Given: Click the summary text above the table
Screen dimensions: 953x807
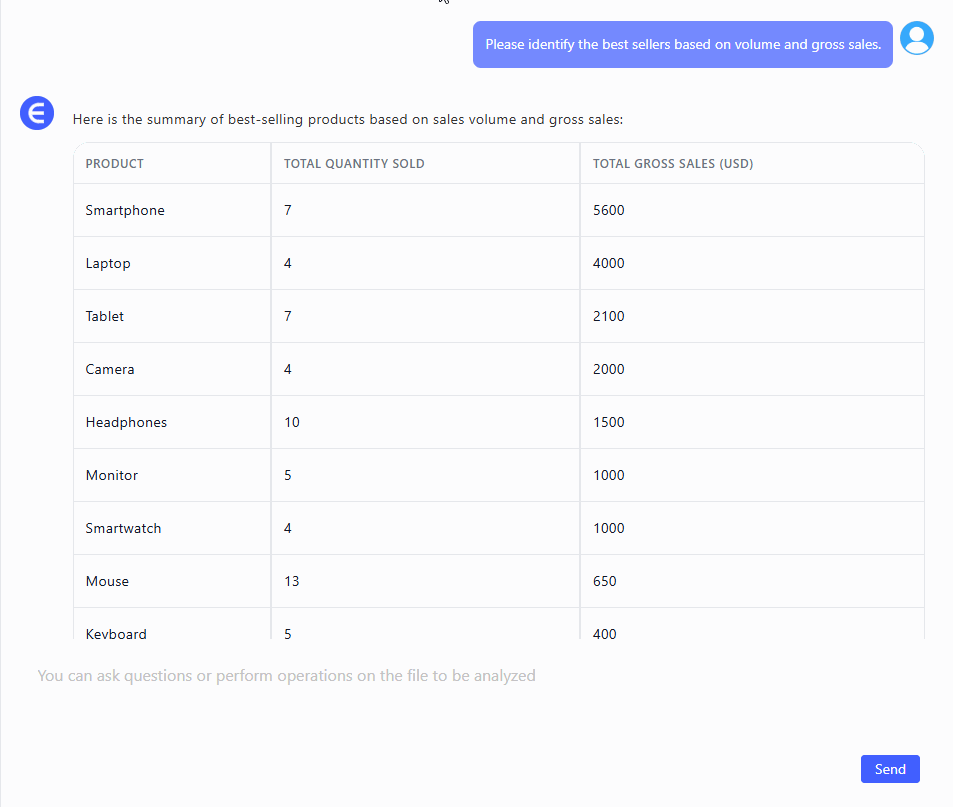Looking at the screenshot, I should [x=347, y=120].
